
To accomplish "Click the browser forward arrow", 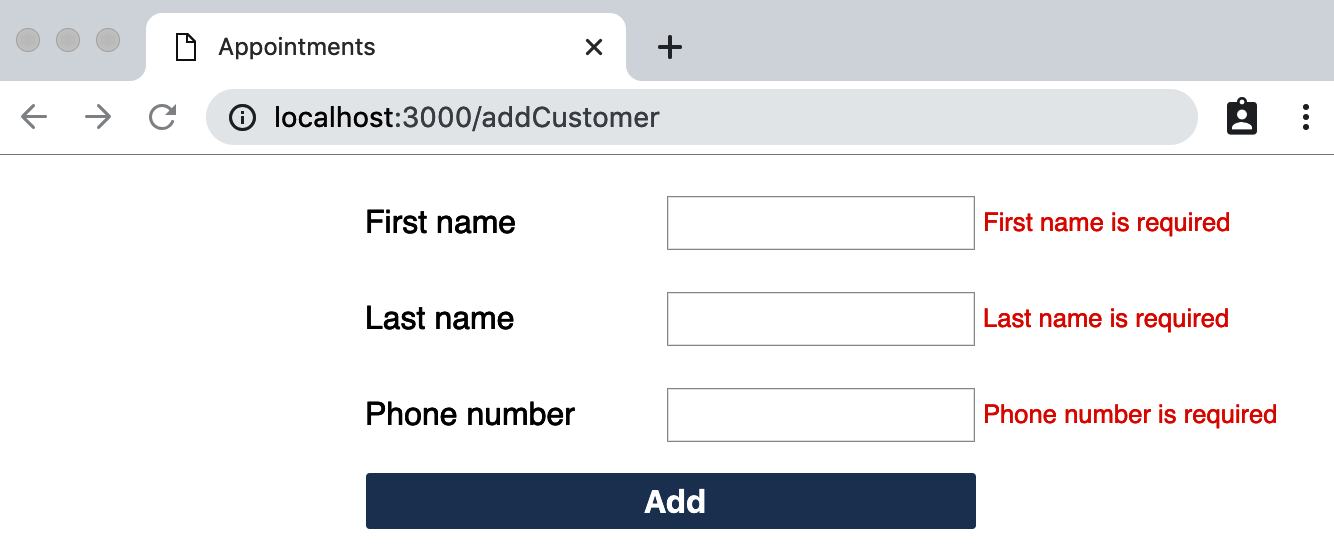I will pos(98,117).
